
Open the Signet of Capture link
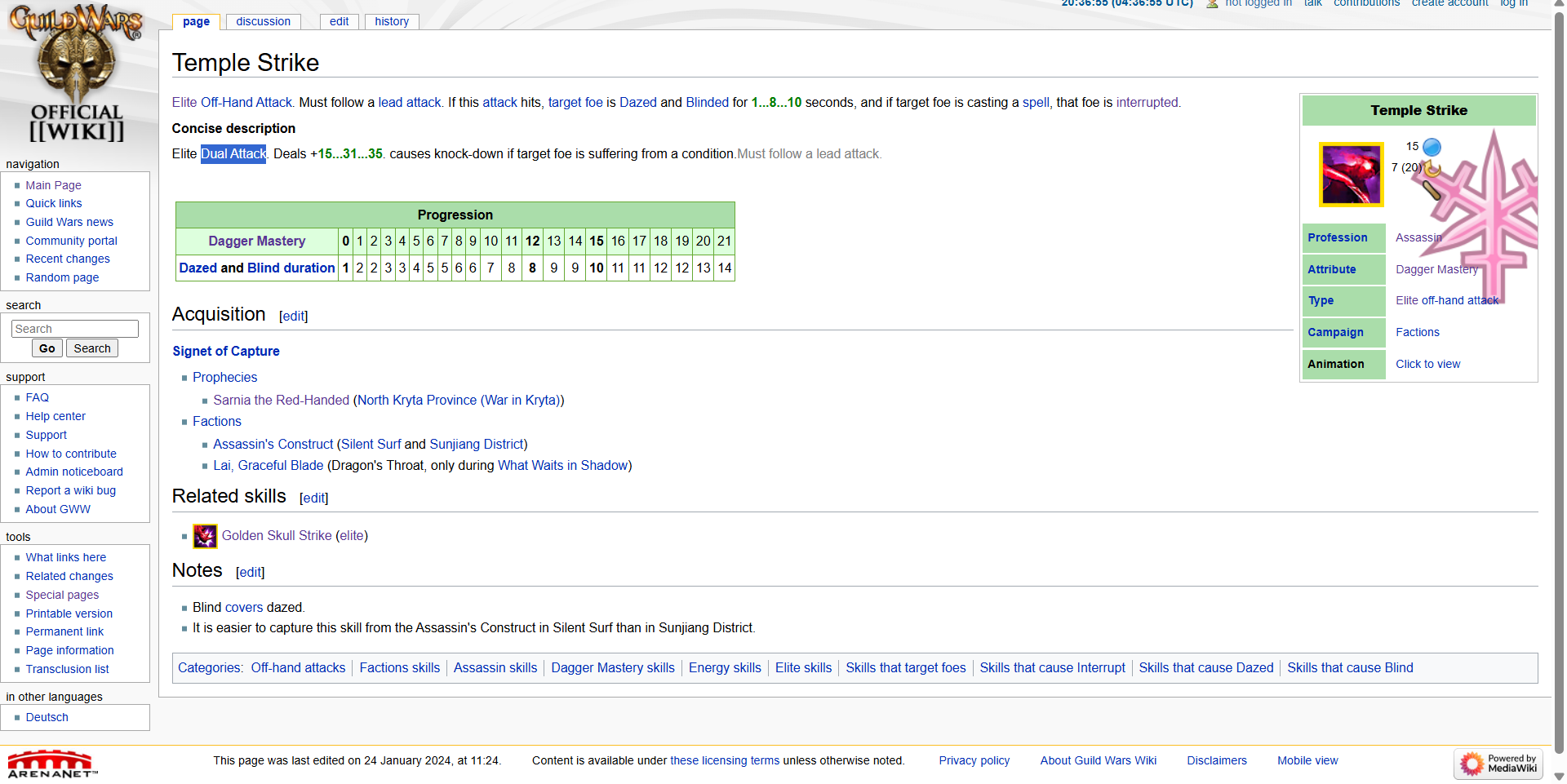[x=226, y=352]
